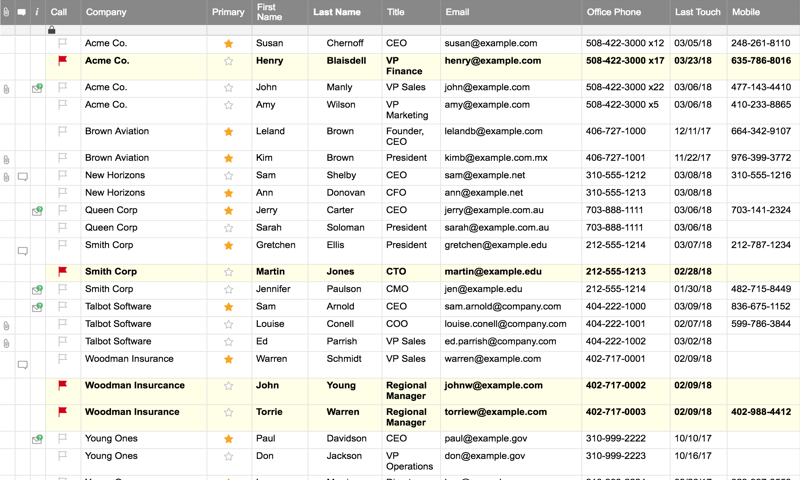Viewport: 800px width, 480px height.
Task: Click the update request icon on Jerry Carter's row
Action: [37, 211]
